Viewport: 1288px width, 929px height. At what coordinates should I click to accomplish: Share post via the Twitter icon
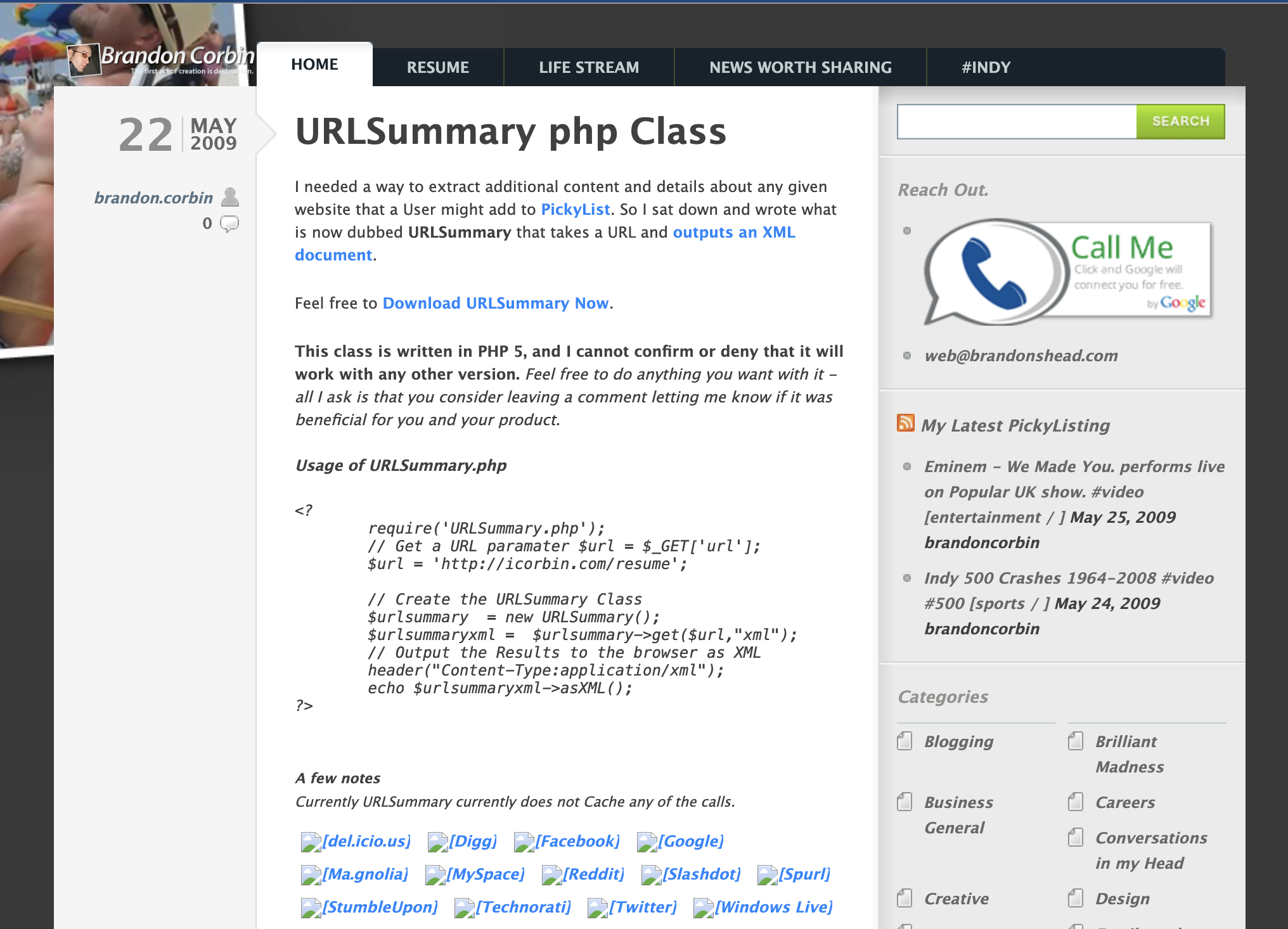tap(597, 907)
